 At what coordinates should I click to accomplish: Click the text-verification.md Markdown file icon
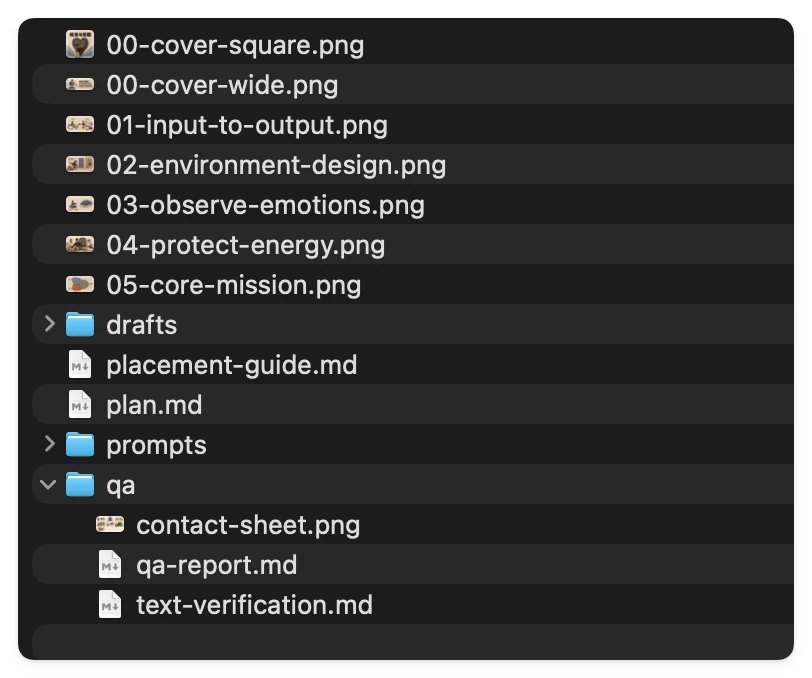(110, 604)
